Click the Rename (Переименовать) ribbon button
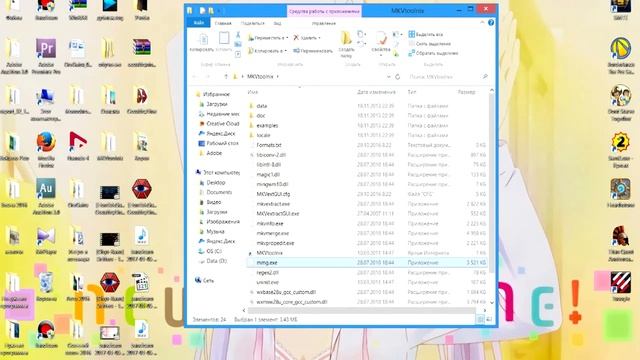The width and height of the screenshot is (640, 360). [x=313, y=51]
